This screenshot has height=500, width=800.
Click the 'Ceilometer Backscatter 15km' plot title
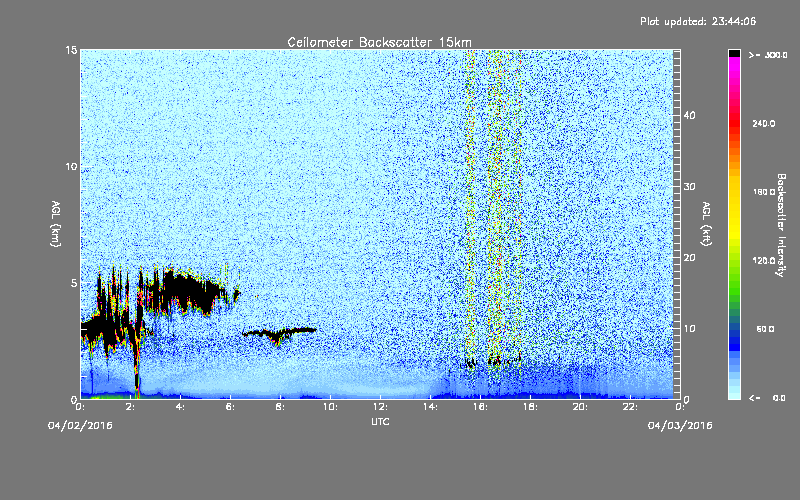[x=379, y=42]
